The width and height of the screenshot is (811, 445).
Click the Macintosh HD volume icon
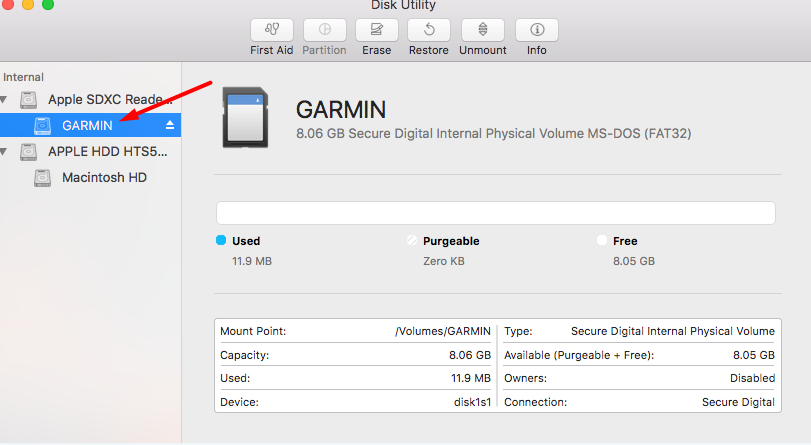pyautogui.click(x=42, y=177)
